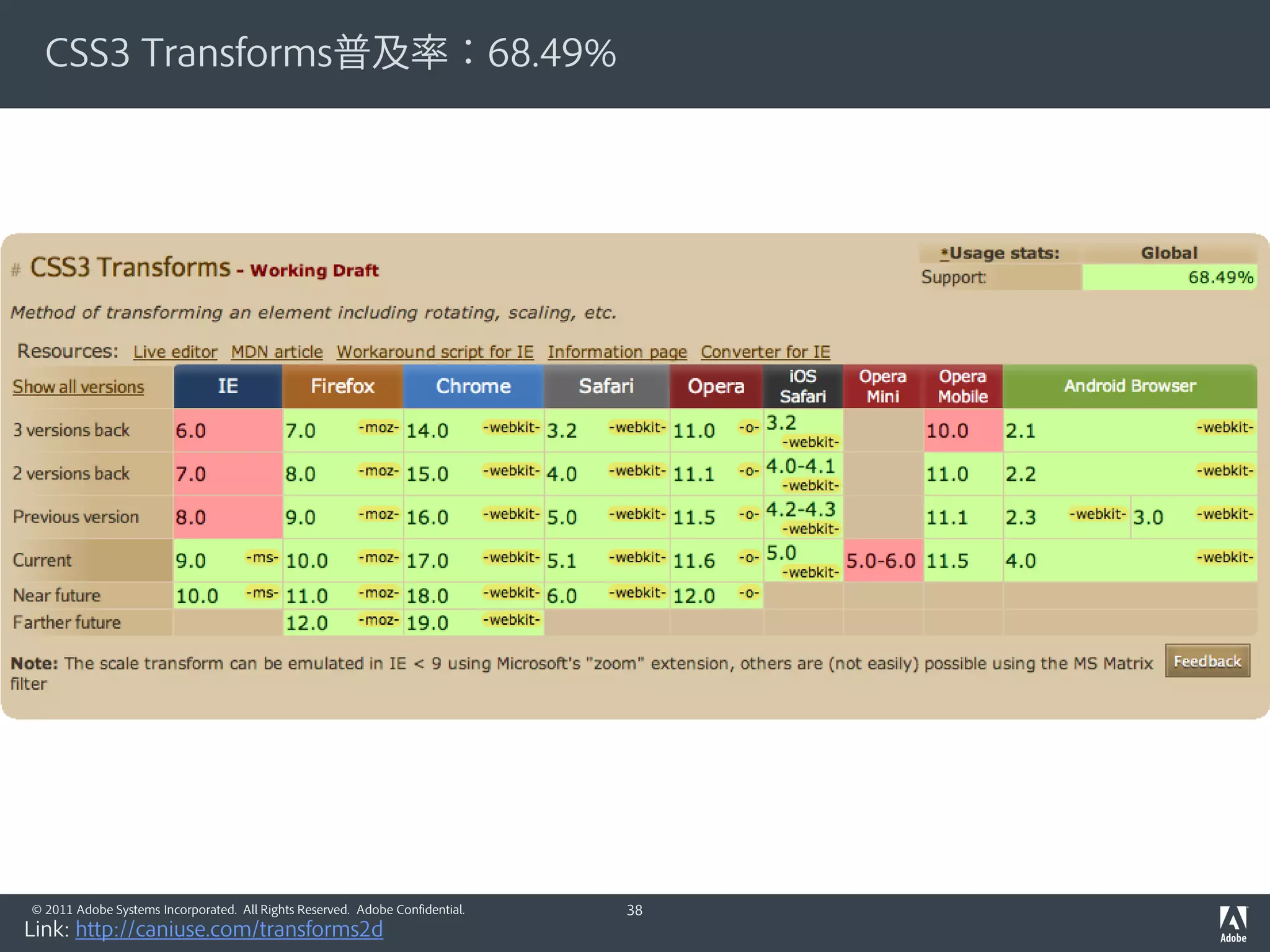
Task: Click the 'Near future' row label
Action: (x=56, y=596)
